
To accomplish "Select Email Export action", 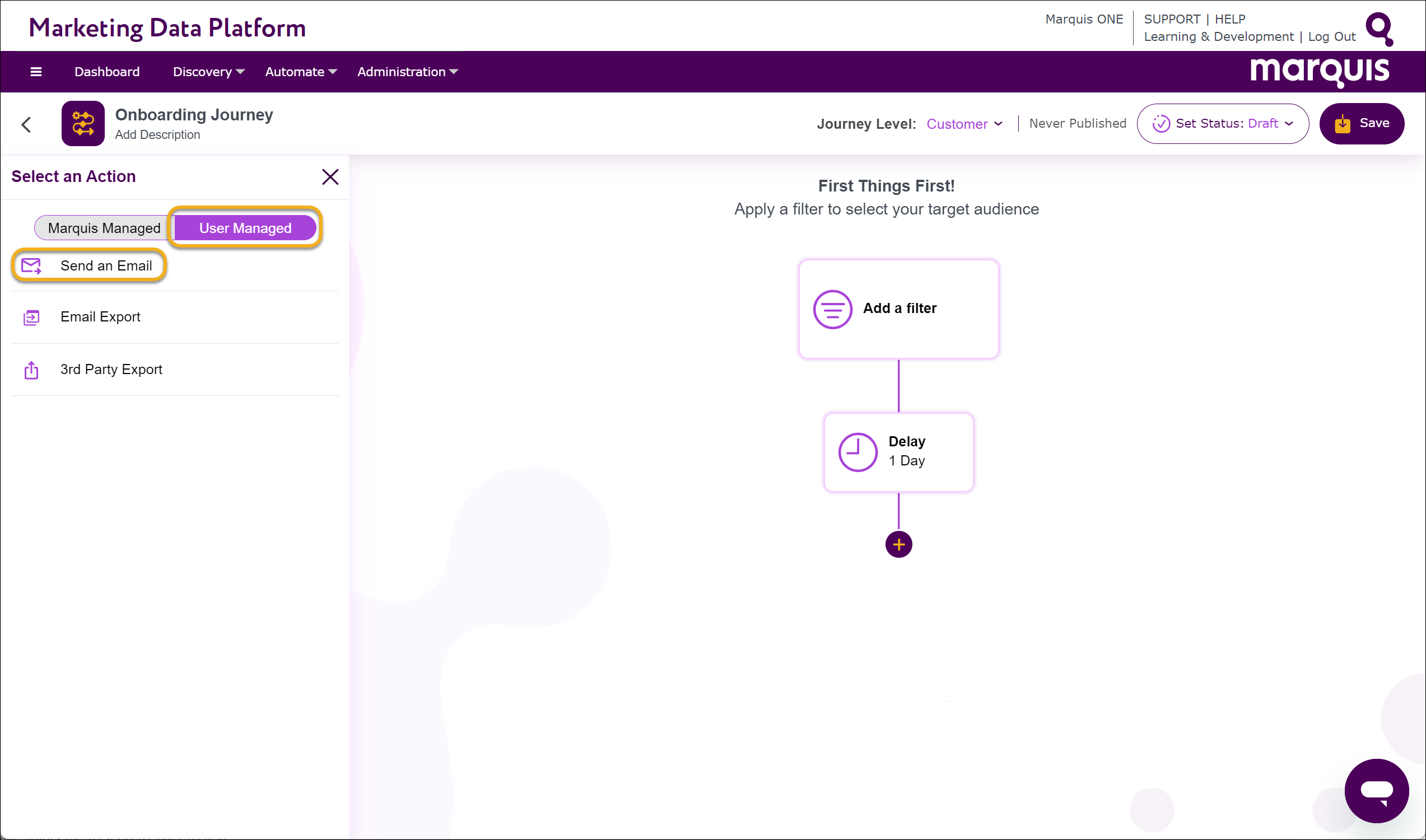I will coord(175,318).
